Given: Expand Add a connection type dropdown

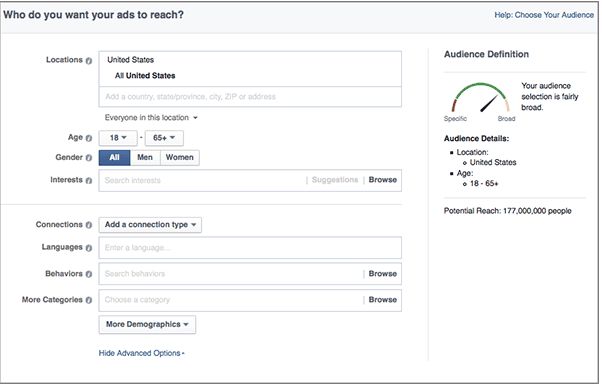Looking at the screenshot, I should click(x=150, y=225).
